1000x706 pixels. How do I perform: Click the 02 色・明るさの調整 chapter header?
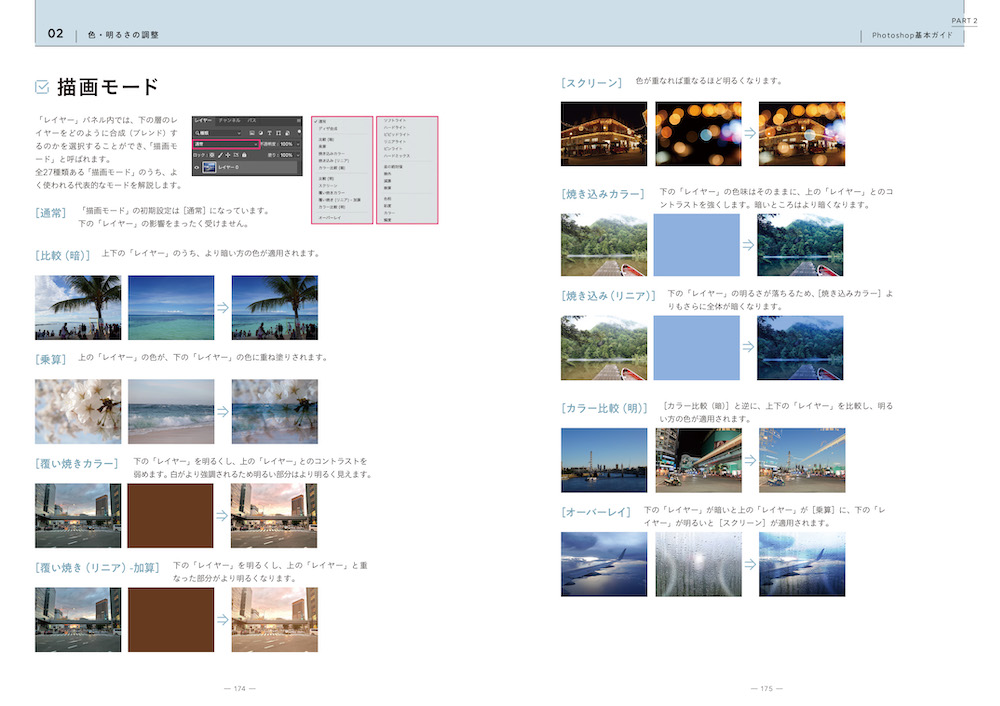click(103, 34)
